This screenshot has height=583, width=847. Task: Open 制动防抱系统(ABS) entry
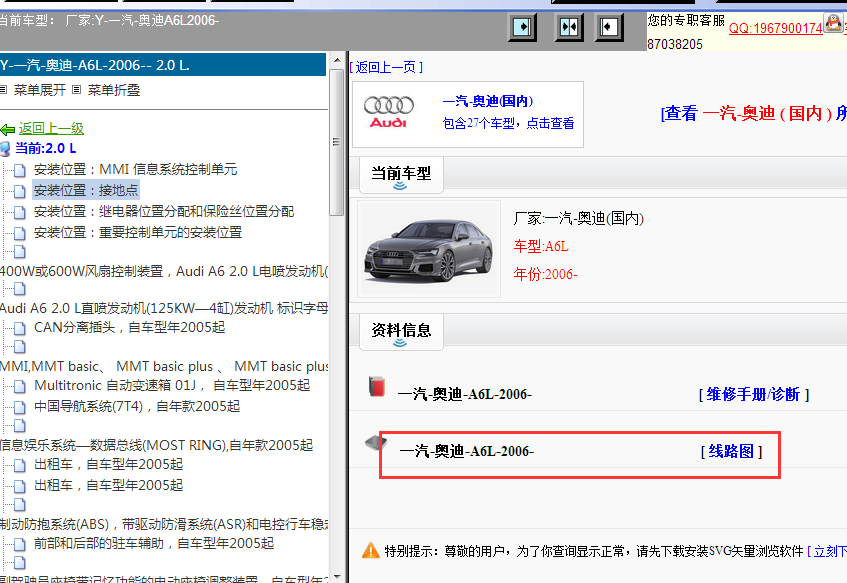coord(163,524)
